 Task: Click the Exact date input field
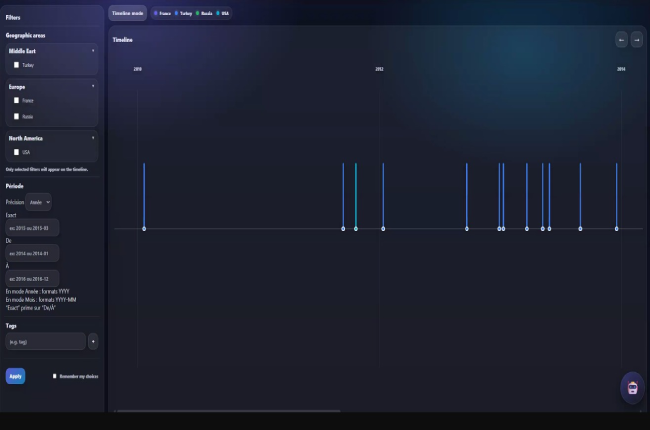coord(32,228)
